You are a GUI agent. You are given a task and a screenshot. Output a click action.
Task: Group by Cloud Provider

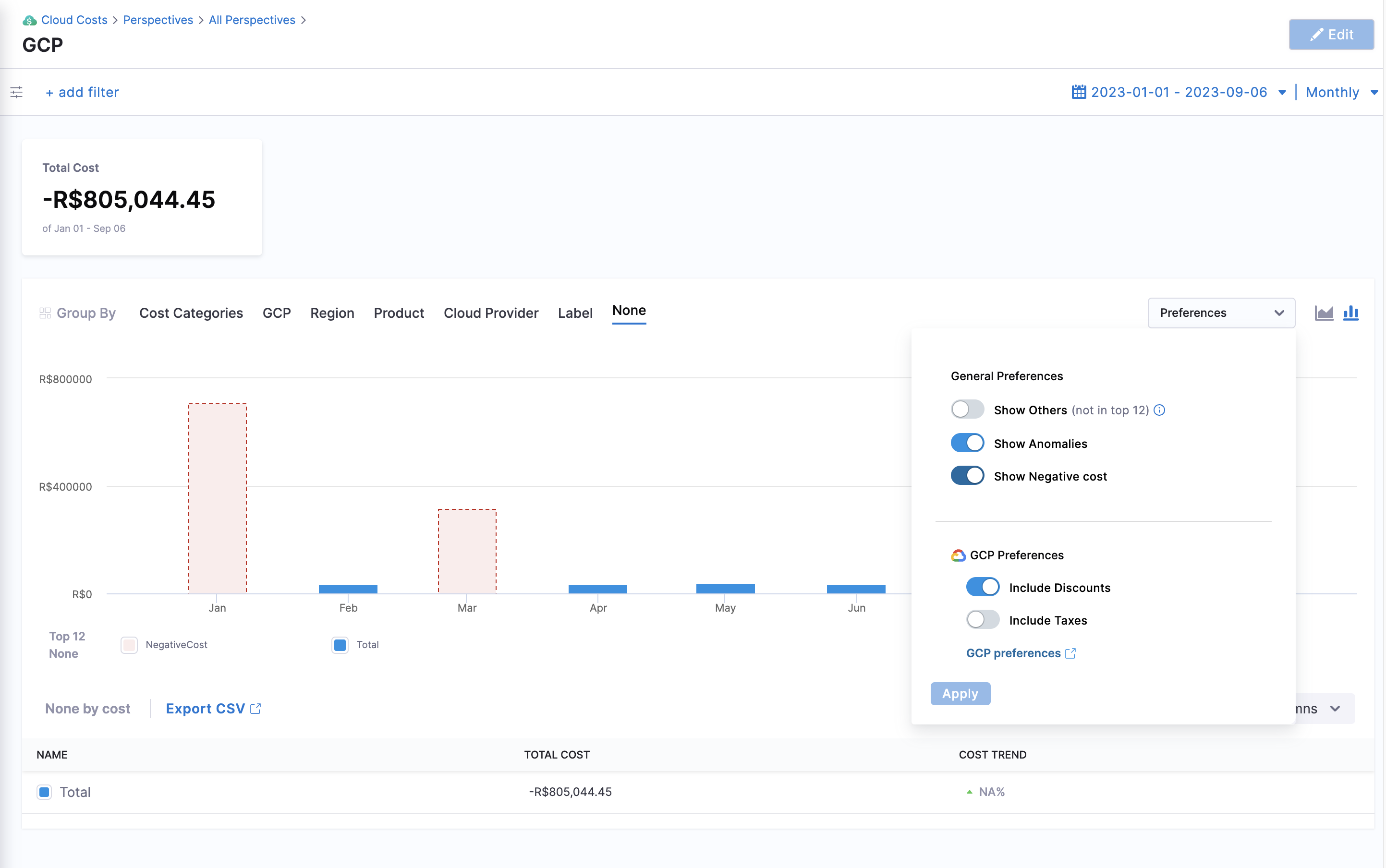coord(490,313)
